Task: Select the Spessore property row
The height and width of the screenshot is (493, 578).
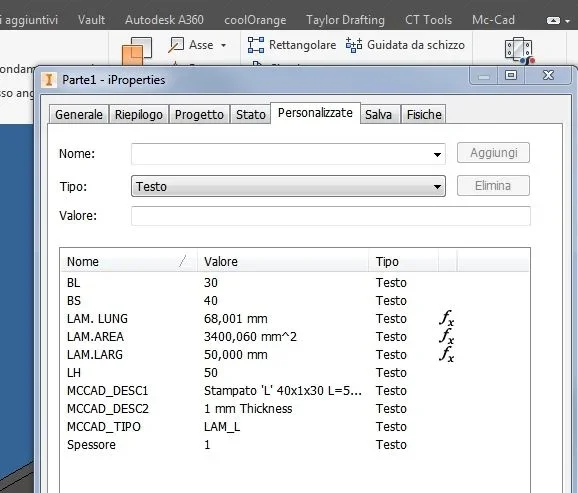Action: 295,445
